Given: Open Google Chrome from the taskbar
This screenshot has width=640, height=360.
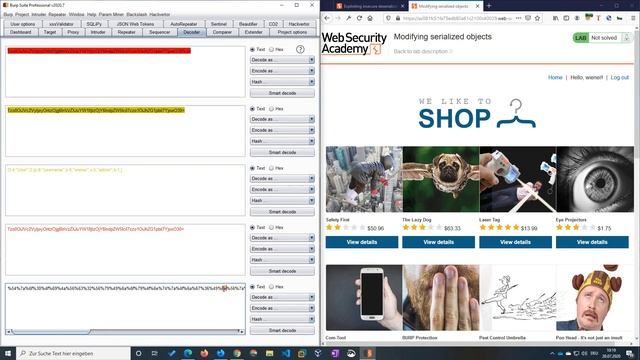Looking at the screenshot, I should pos(237,353).
